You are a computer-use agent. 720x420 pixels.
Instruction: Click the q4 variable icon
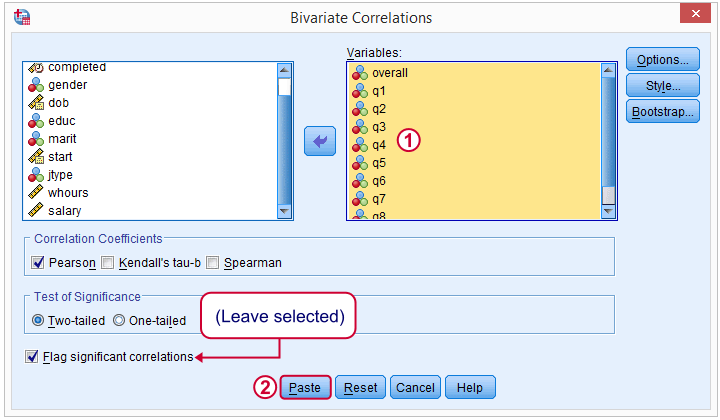[360, 145]
